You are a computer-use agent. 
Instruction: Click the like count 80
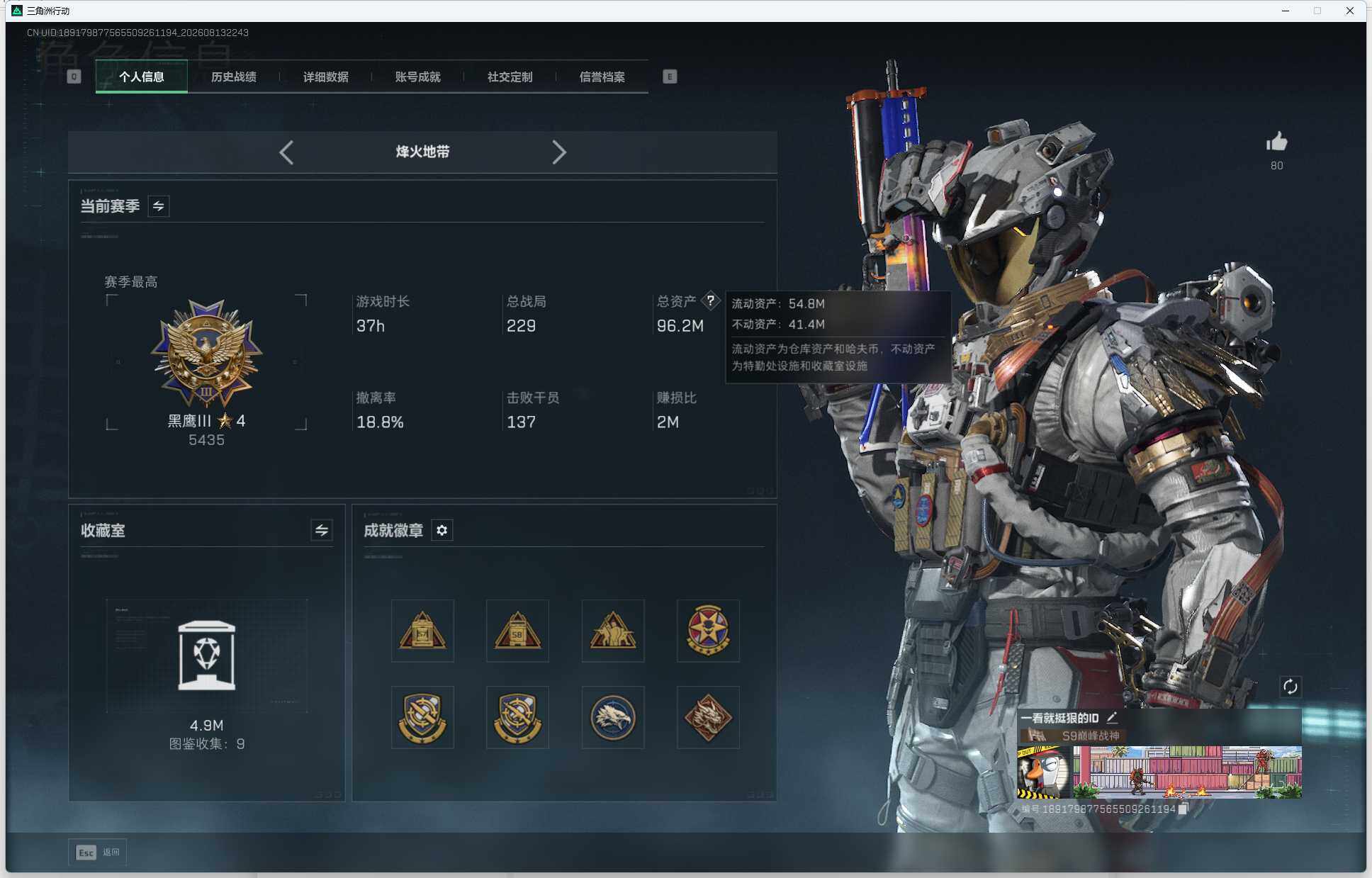click(x=1276, y=166)
